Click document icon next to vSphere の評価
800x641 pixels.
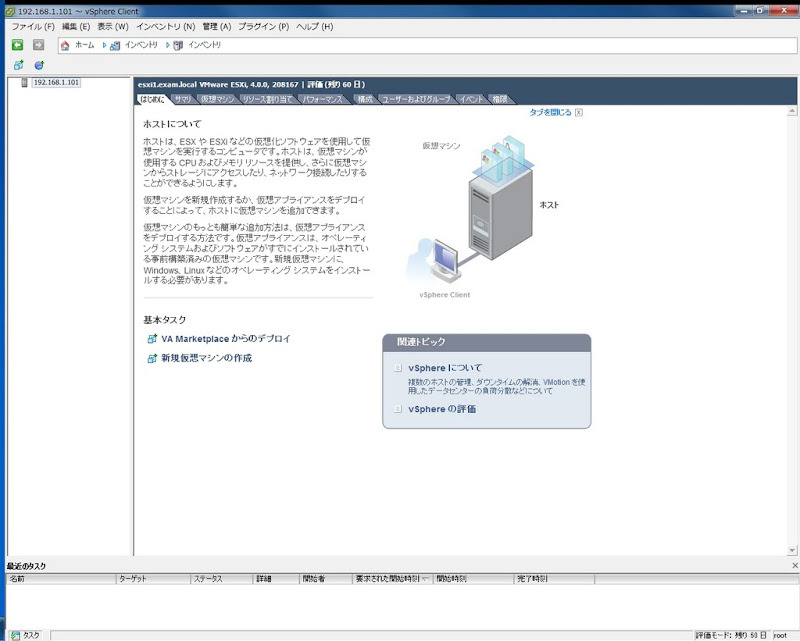(398, 409)
